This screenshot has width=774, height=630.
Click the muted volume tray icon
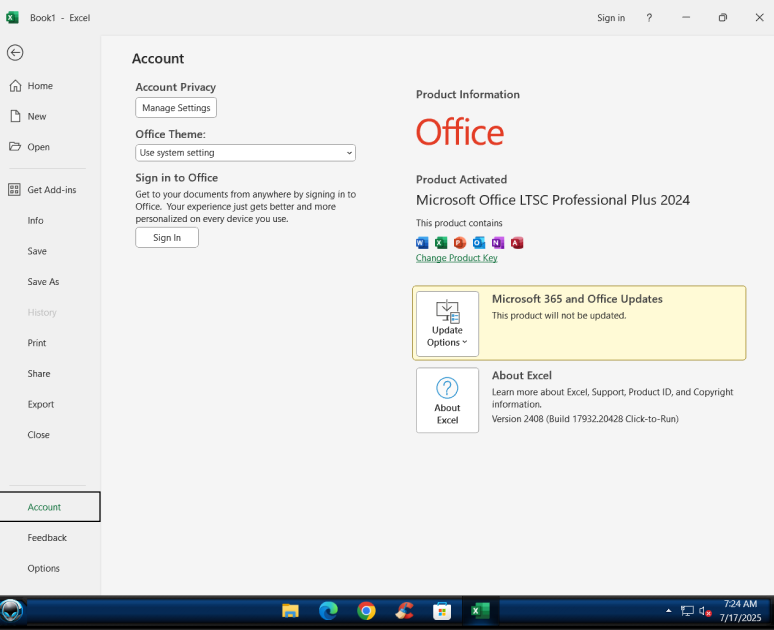click(705, 612)
